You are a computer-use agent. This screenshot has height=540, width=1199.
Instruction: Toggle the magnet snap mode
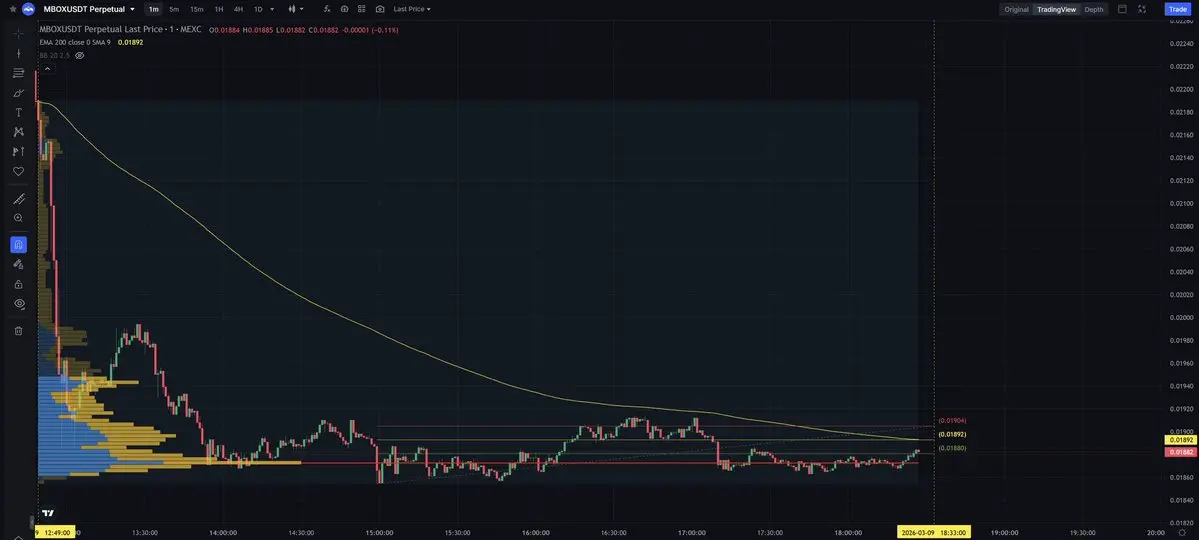click(18, 245)
